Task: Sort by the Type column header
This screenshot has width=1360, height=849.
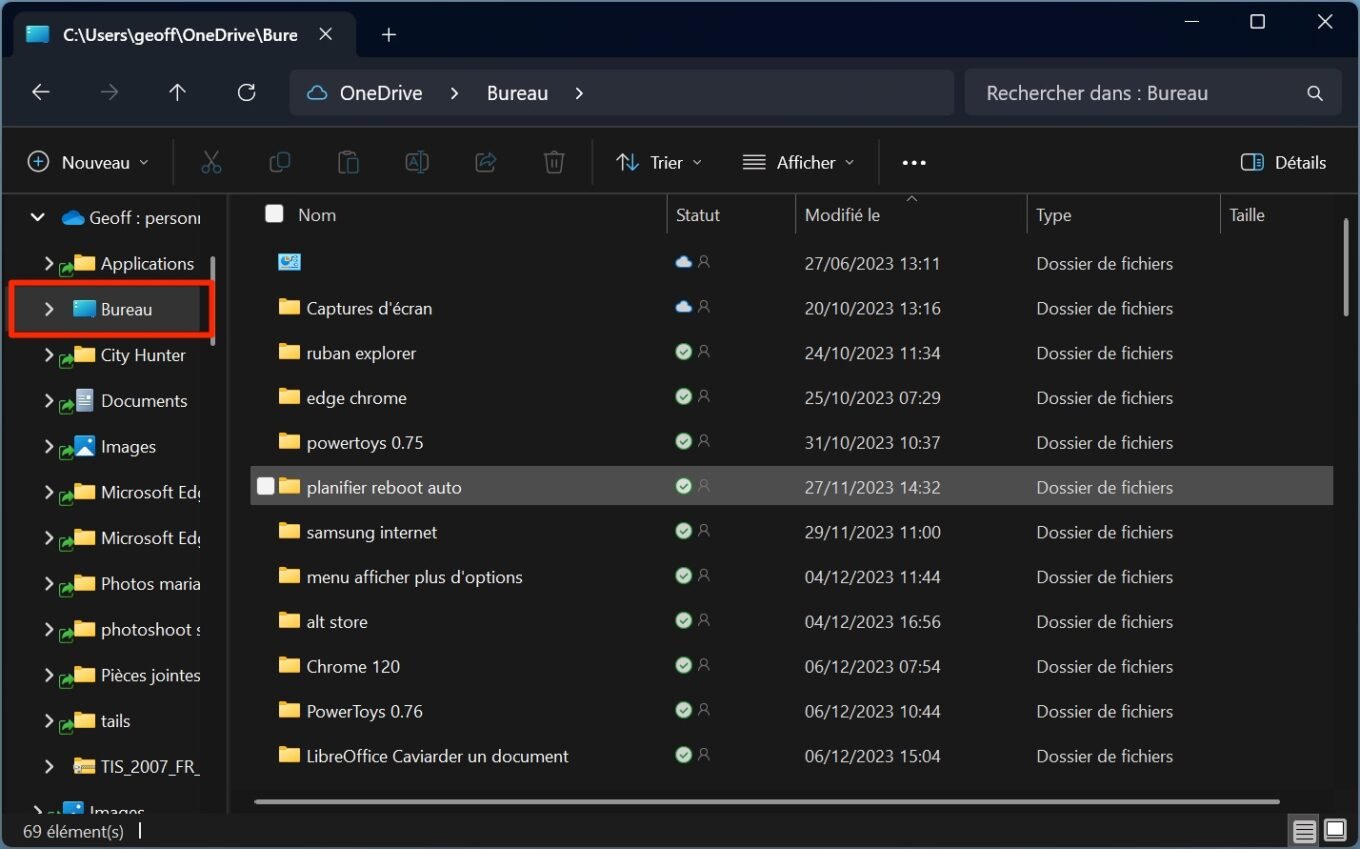Action: click(1054, 214)
